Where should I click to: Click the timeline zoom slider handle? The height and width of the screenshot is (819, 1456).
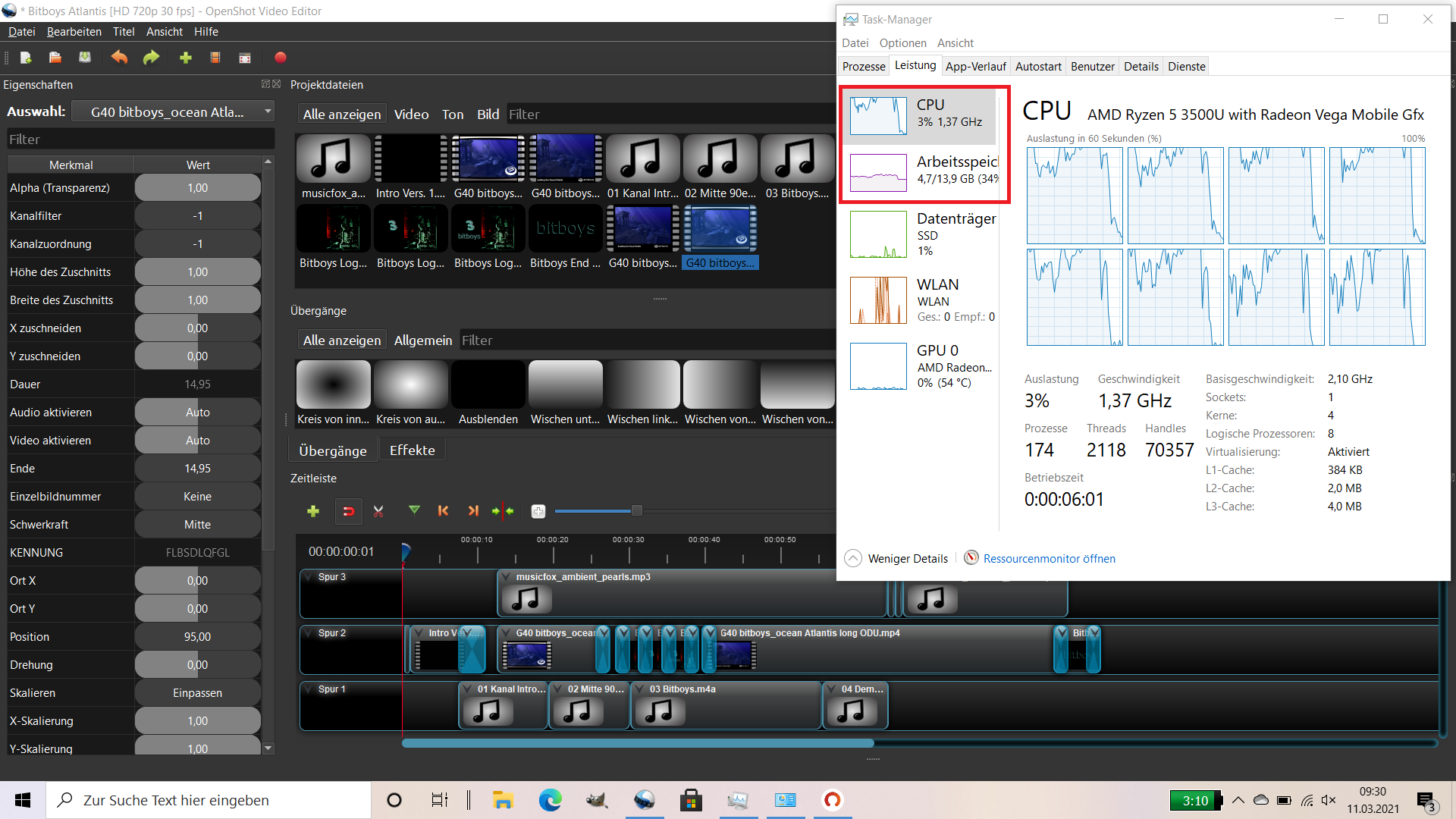point(637,511)
